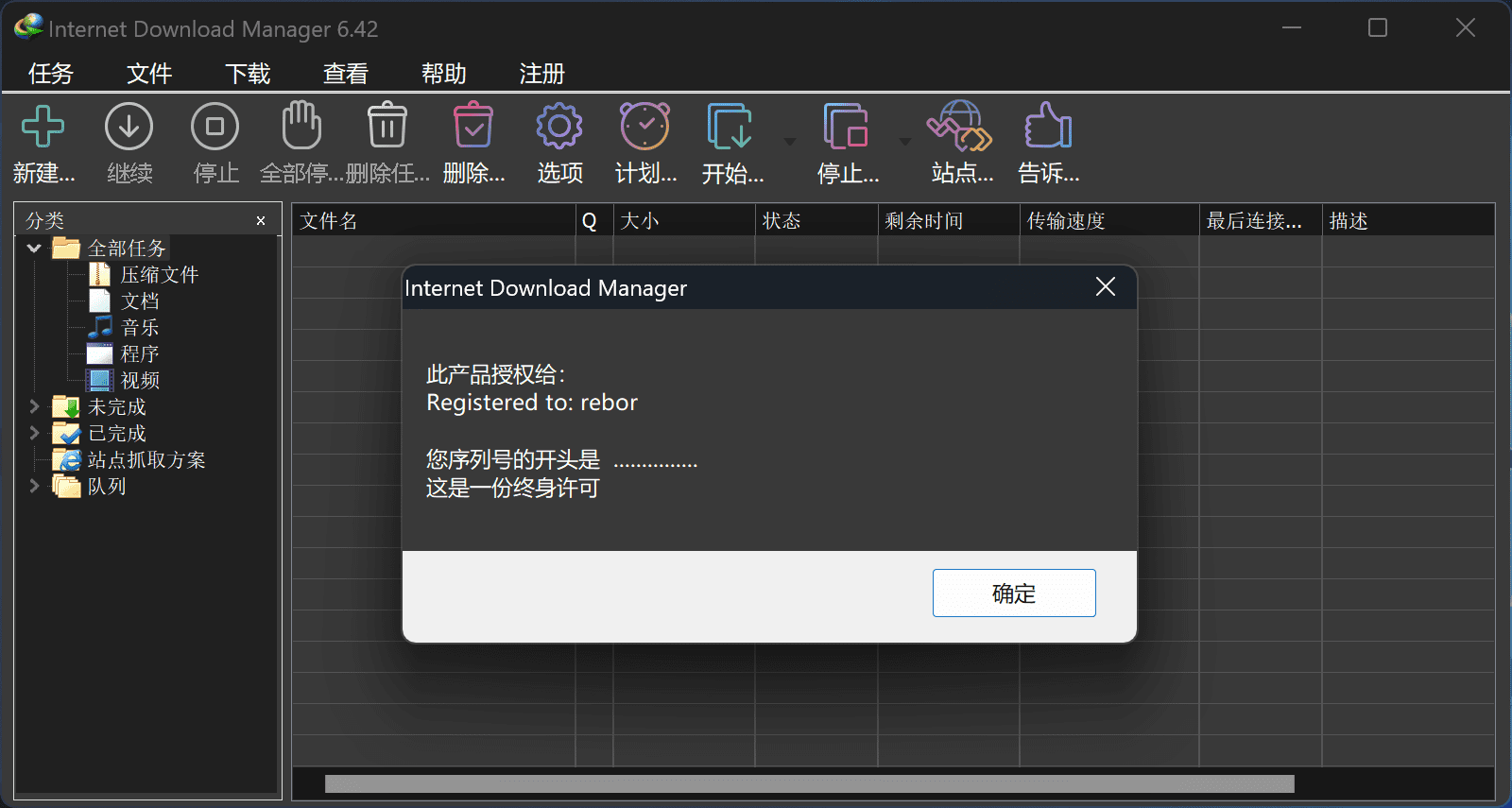Close the registration info dialog
Screen dimensions: 1512x808
[x=1106, y=287]
